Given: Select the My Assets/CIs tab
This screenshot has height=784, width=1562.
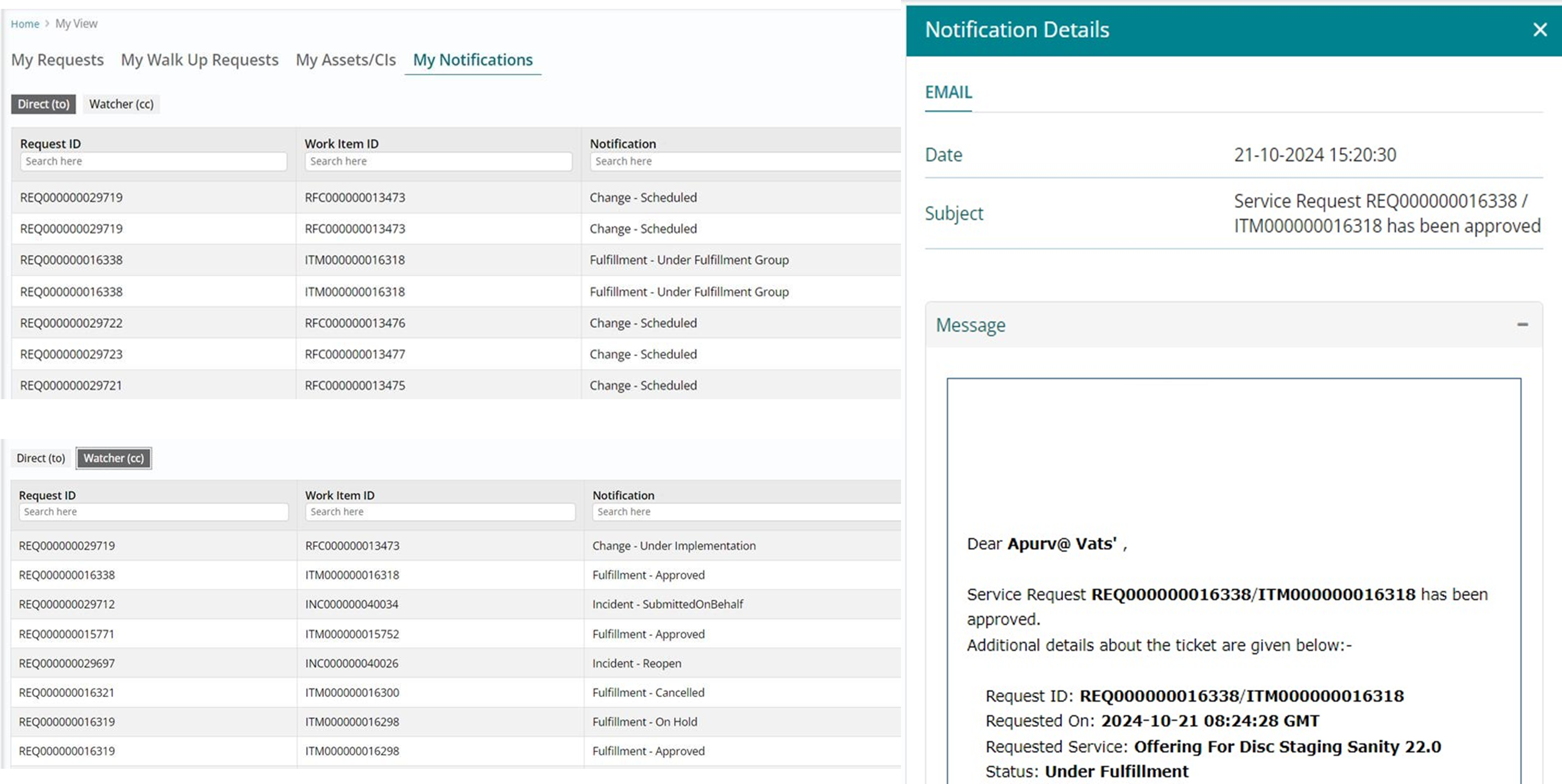Looking at the screenshot, I should pyautogui.click(x=346, y=60).
